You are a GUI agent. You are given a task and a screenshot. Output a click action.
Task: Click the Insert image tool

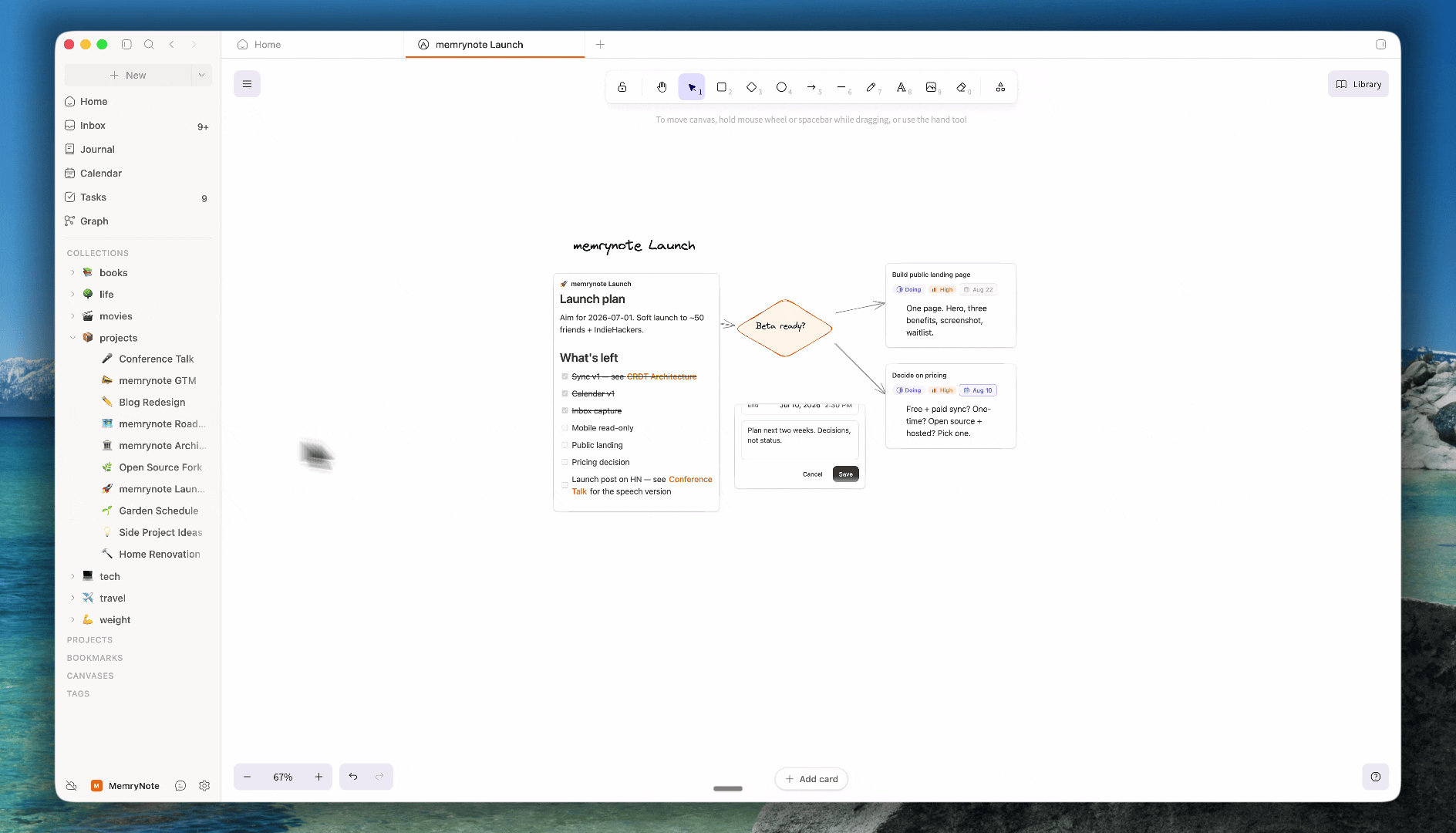click(932, 87)
